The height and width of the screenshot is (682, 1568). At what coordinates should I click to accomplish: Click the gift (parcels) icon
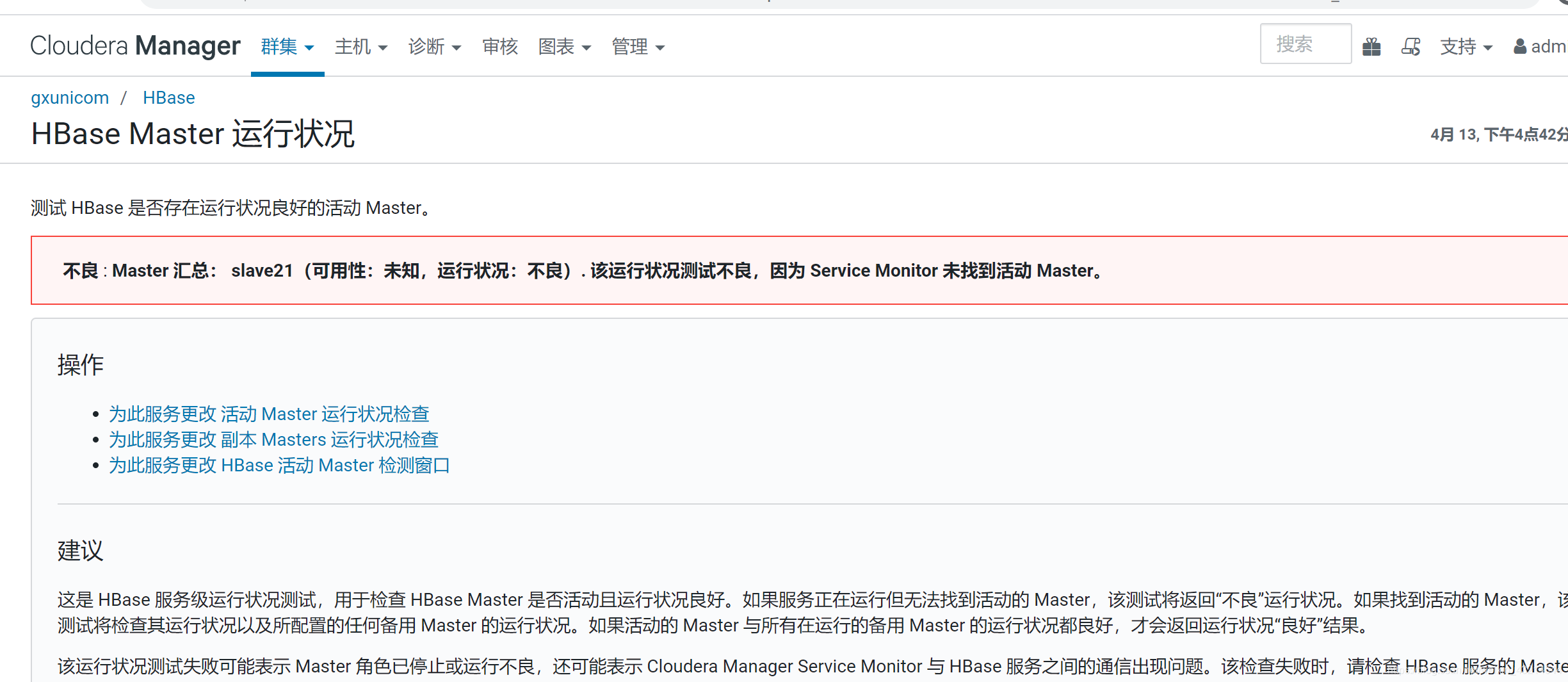1371,45
